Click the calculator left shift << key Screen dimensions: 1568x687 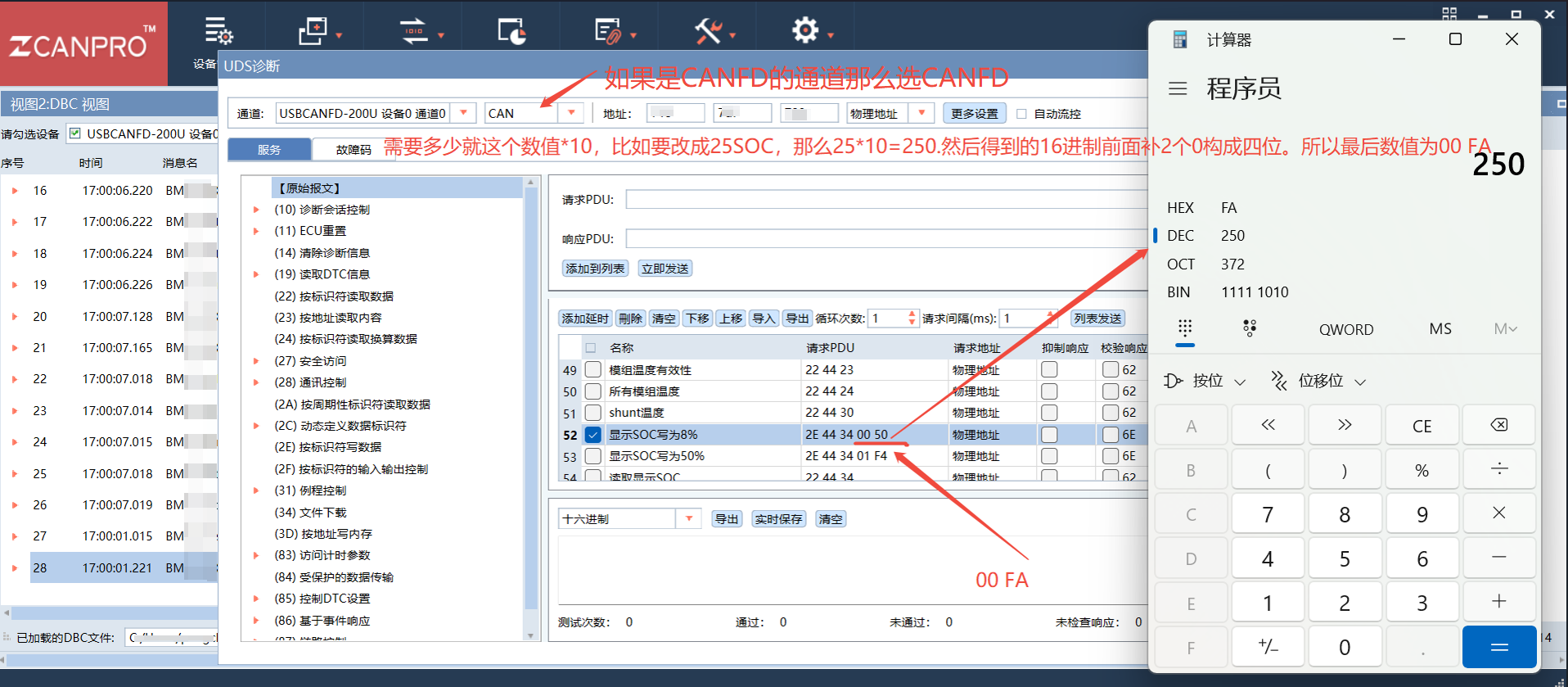(1268, 425)
